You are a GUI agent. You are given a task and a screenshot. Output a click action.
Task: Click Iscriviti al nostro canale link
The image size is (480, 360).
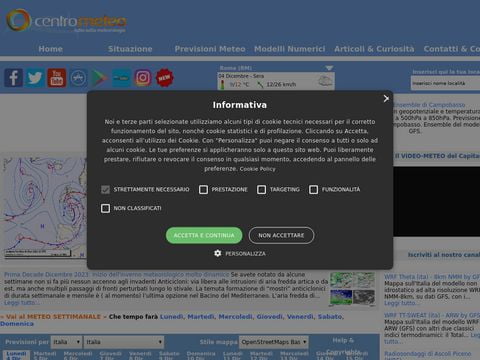444,255
